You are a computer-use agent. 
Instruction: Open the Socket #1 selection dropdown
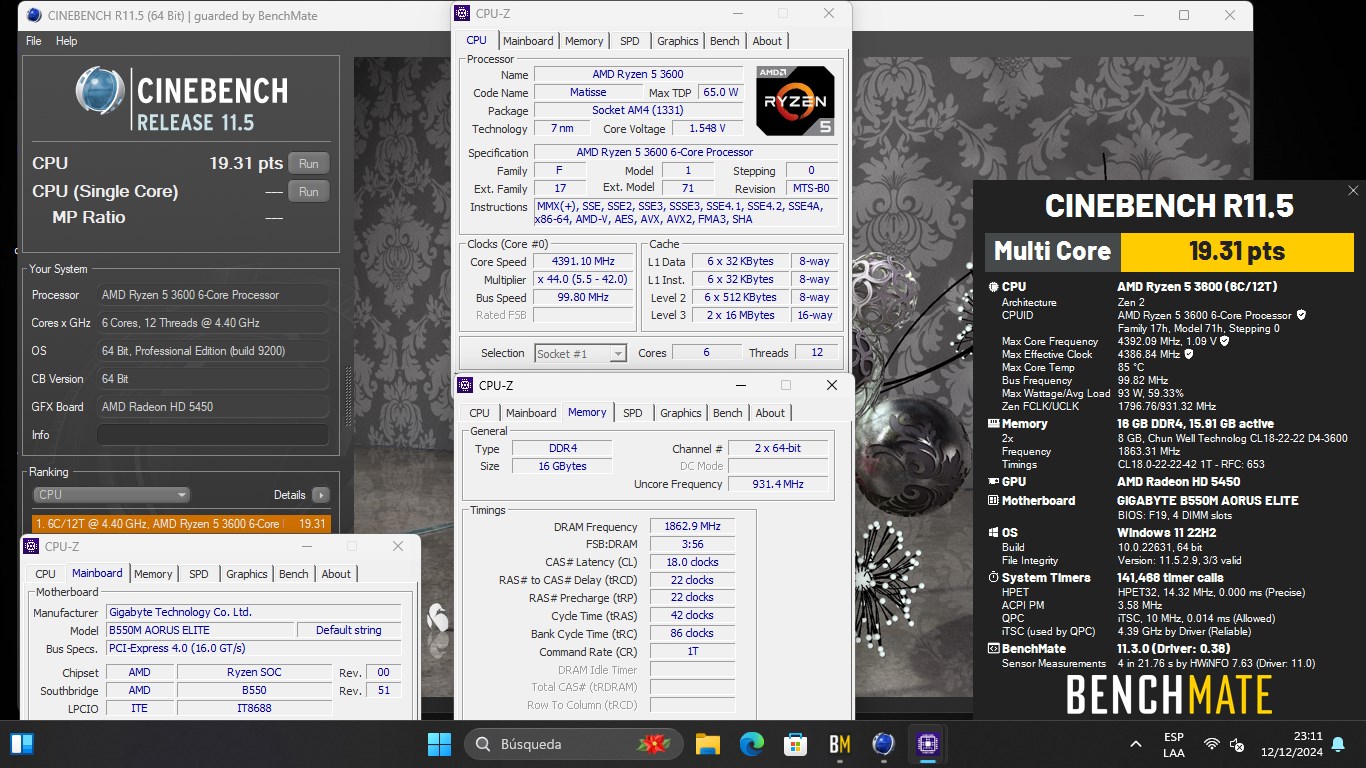point(580,353)
